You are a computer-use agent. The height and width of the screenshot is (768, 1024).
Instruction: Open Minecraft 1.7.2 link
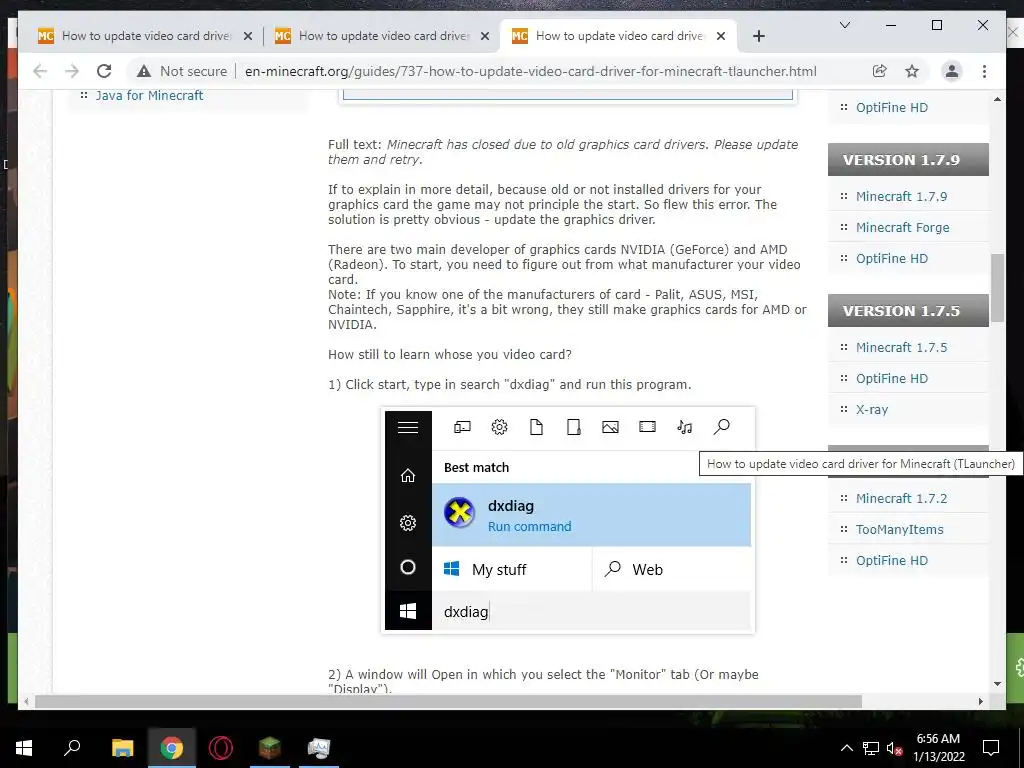tap(901, 498)
